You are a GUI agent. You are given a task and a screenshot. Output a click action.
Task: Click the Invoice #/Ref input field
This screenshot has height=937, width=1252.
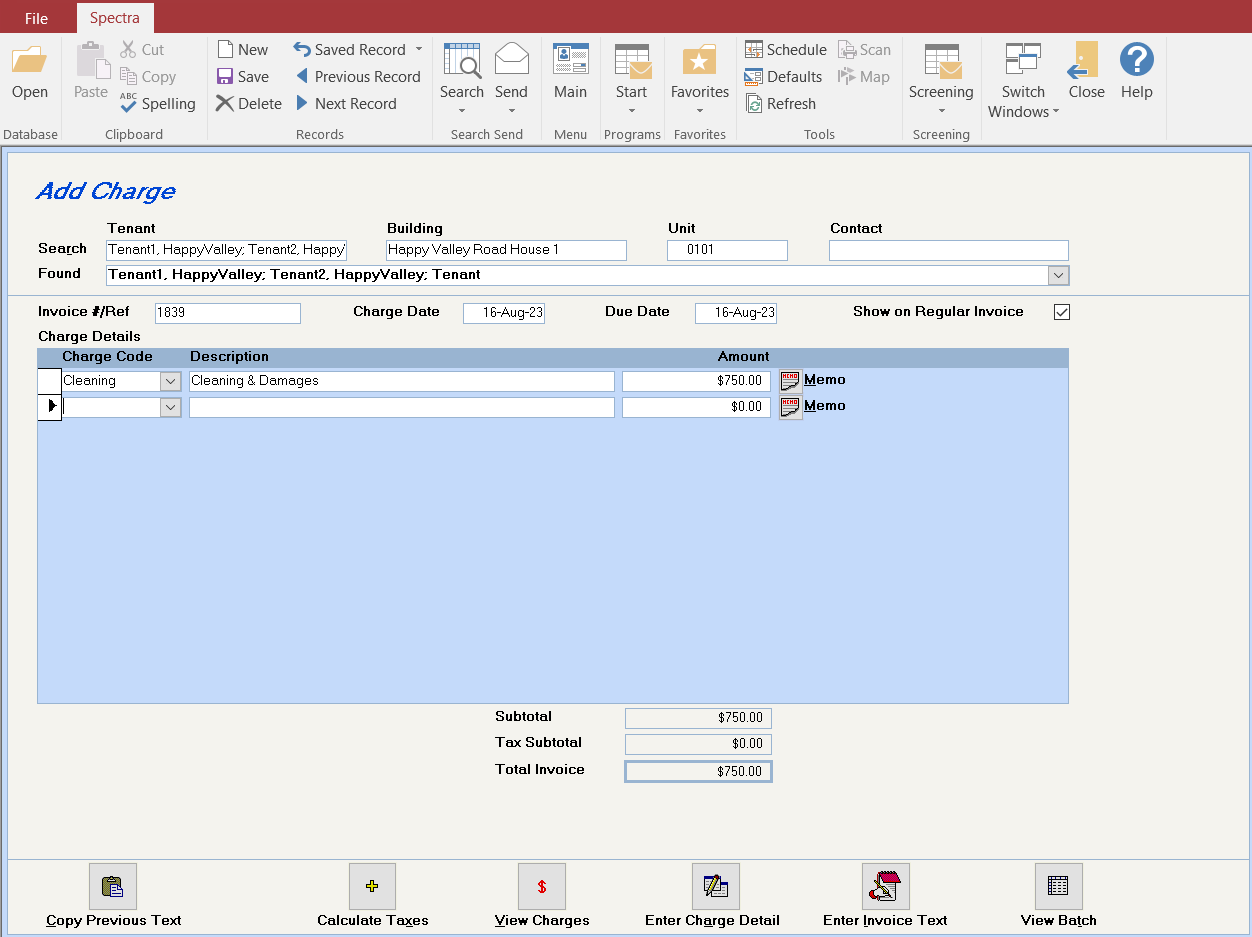point(228,313)
